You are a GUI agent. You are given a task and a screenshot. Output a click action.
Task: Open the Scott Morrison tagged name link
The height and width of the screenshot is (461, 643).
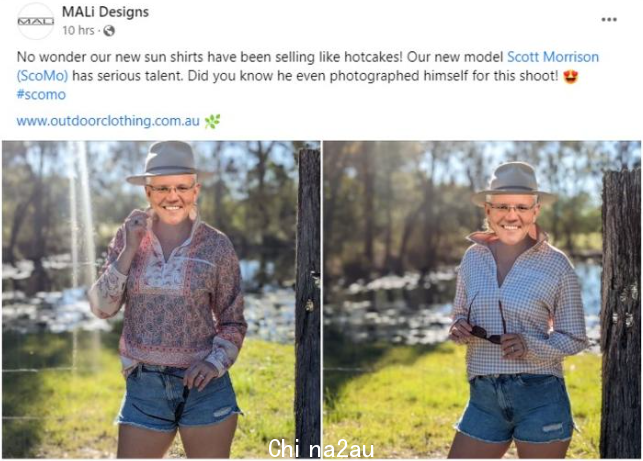coord(553,57)
